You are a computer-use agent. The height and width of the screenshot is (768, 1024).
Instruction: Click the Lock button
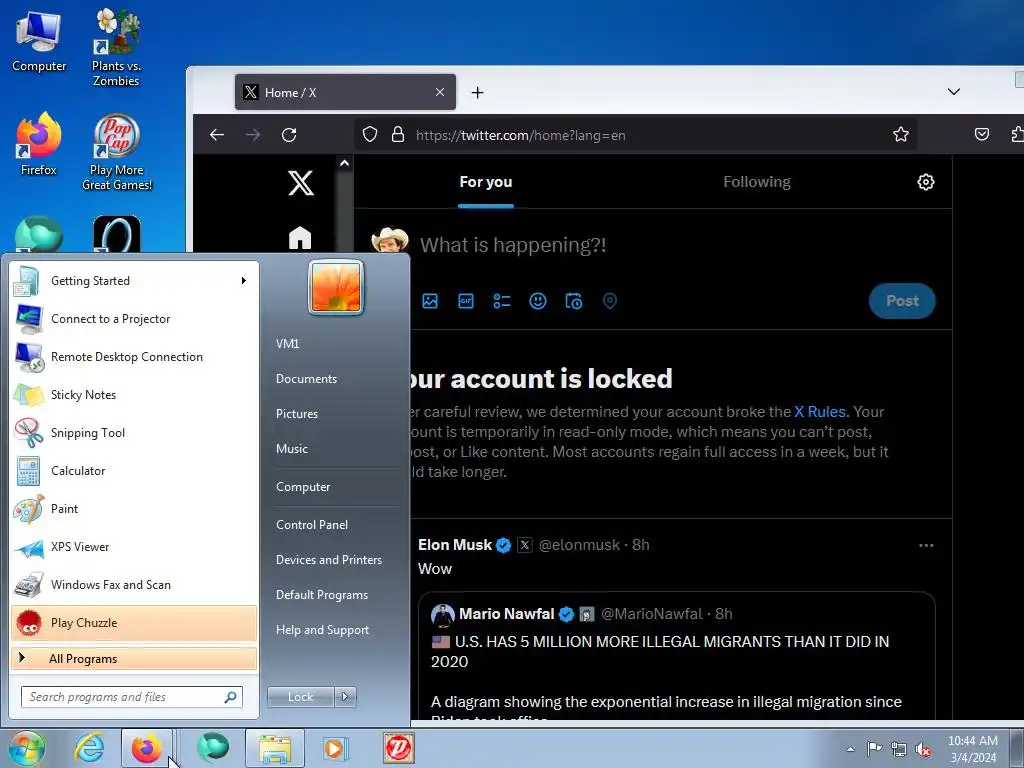coord(300,697)
